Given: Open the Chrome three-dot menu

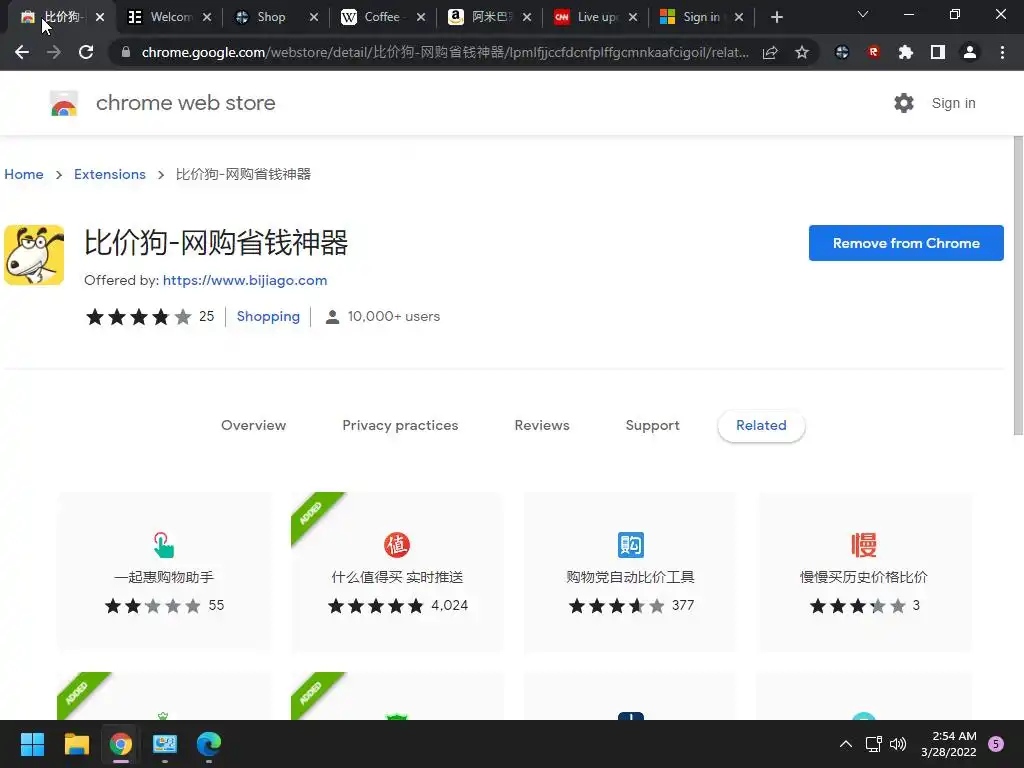Looking at the screenshot, I should tap(1002, 52).
